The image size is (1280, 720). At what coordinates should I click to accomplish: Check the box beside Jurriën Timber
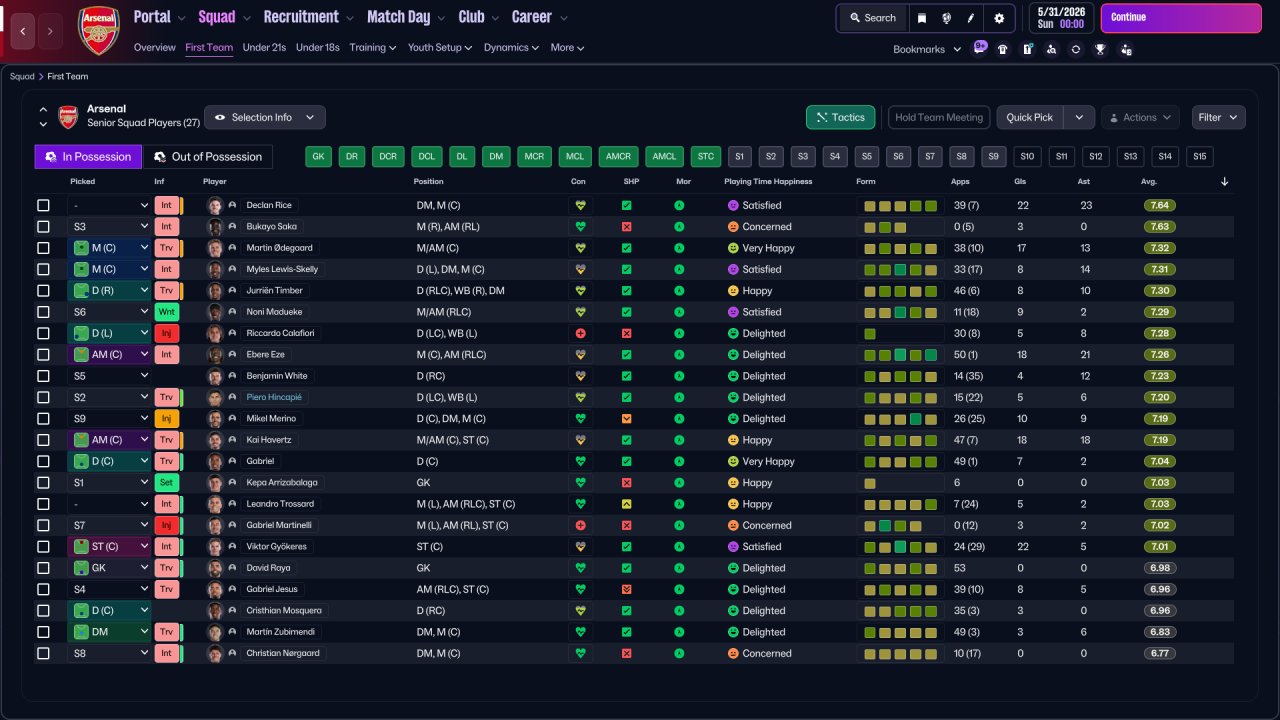(43, 291)
